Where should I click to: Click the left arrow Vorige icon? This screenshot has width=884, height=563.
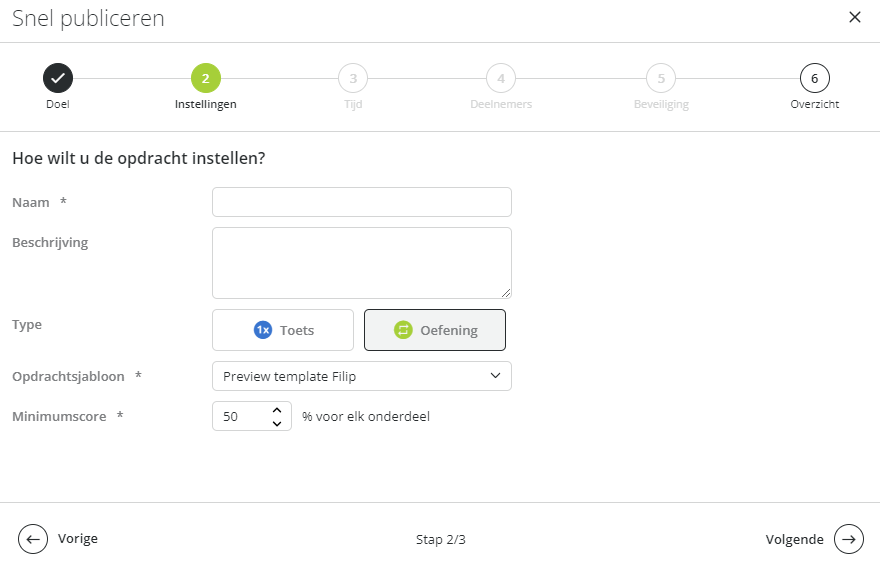tap(33, 539)
